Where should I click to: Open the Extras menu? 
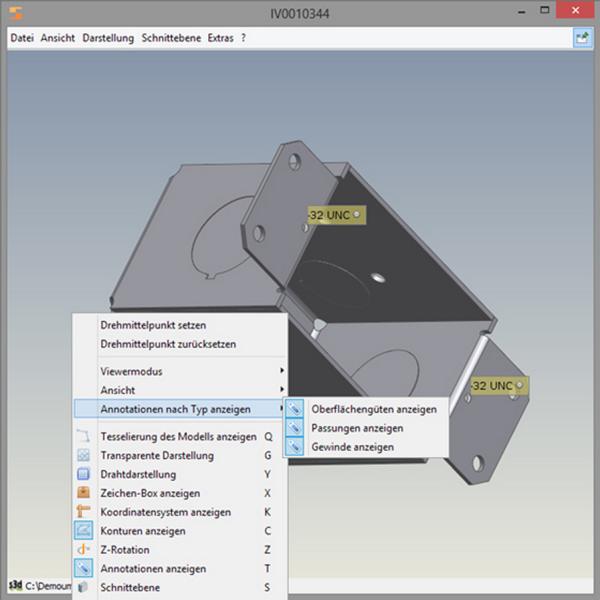(x=220, y=38)
